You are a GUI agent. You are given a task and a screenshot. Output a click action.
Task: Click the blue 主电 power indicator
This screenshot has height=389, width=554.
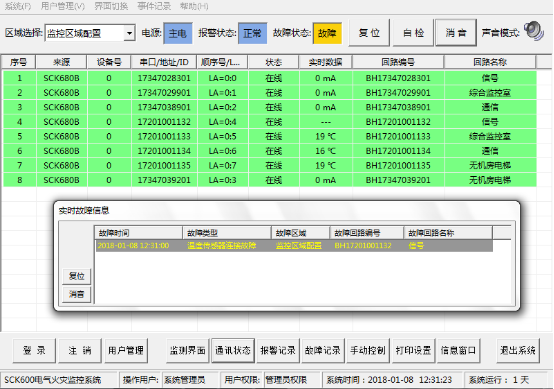178,33
